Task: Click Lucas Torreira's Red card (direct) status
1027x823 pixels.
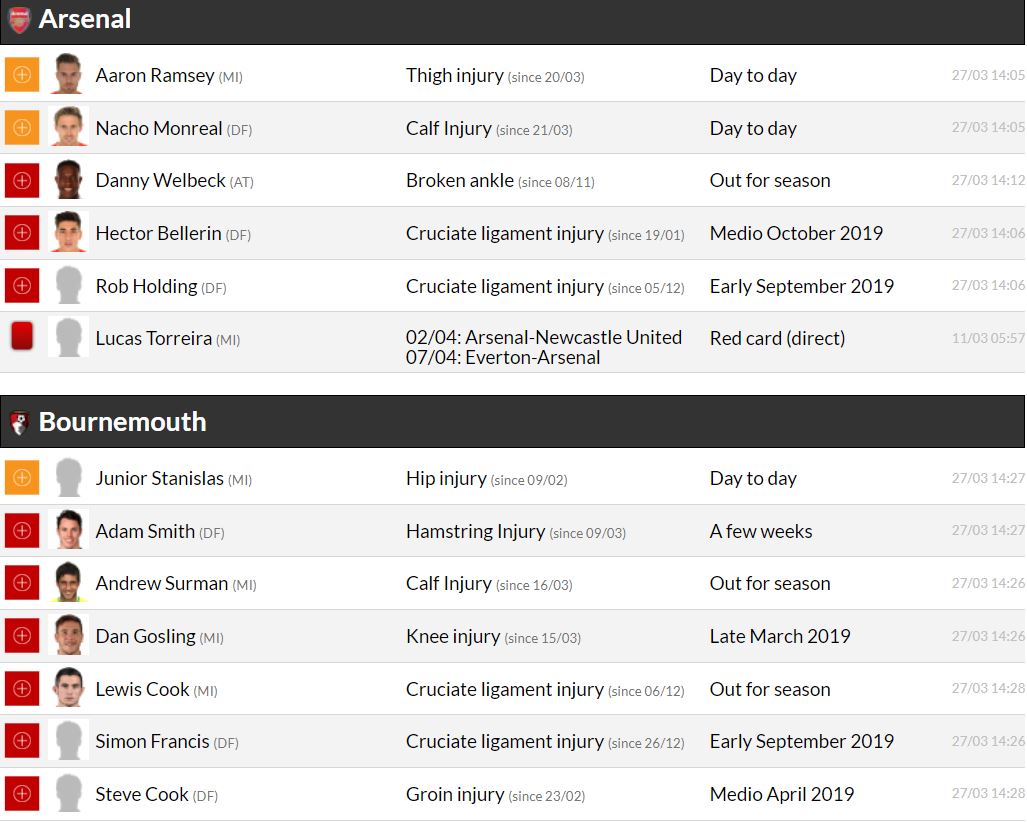Action: point(777,338)
